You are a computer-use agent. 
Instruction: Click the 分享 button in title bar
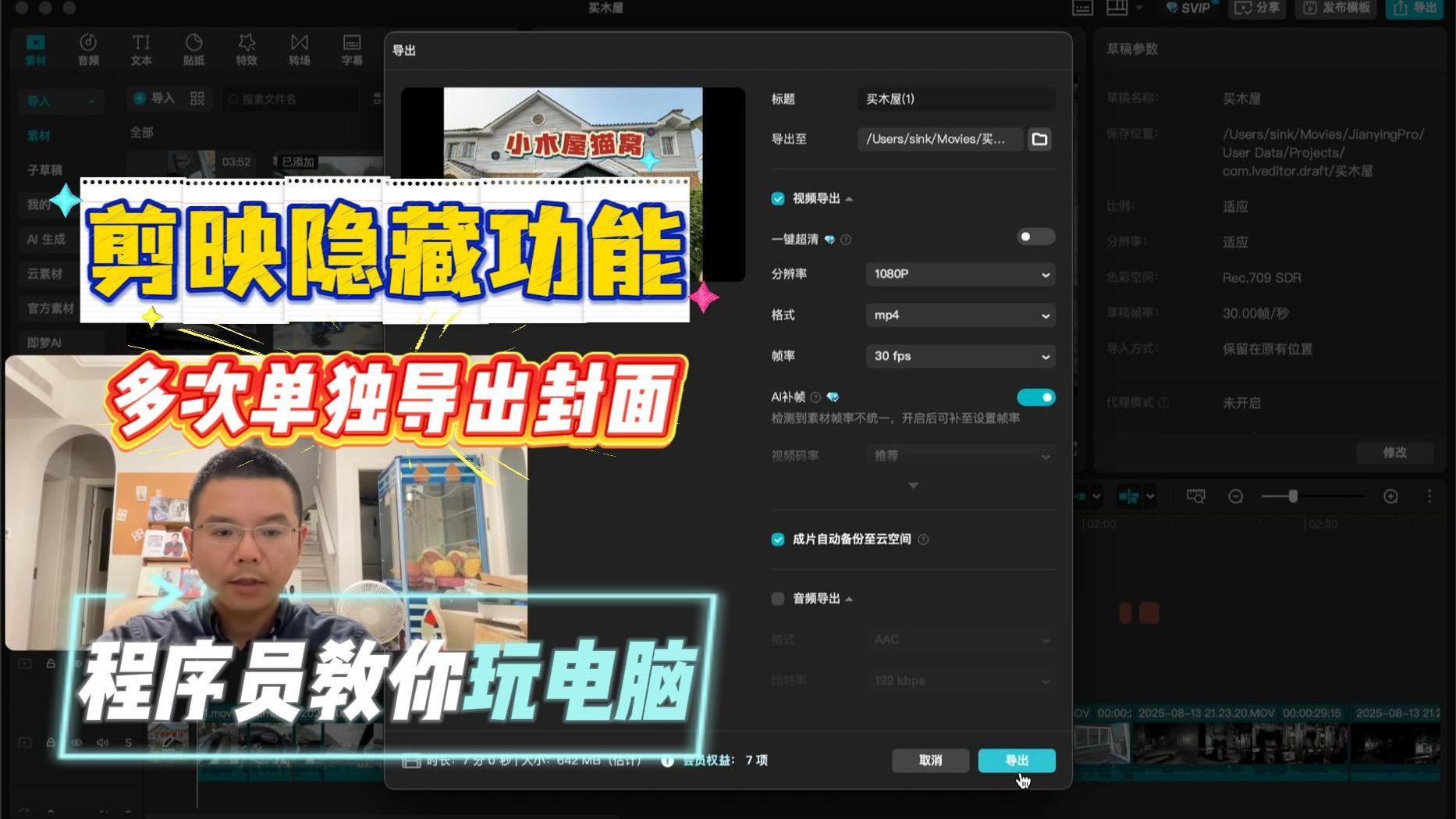[1257, 8]
